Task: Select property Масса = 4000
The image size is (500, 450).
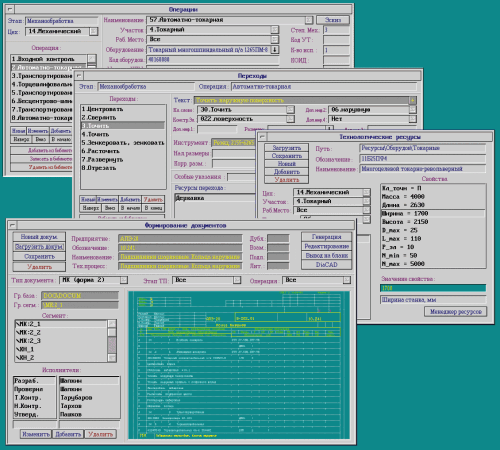Action: (433, 197)
